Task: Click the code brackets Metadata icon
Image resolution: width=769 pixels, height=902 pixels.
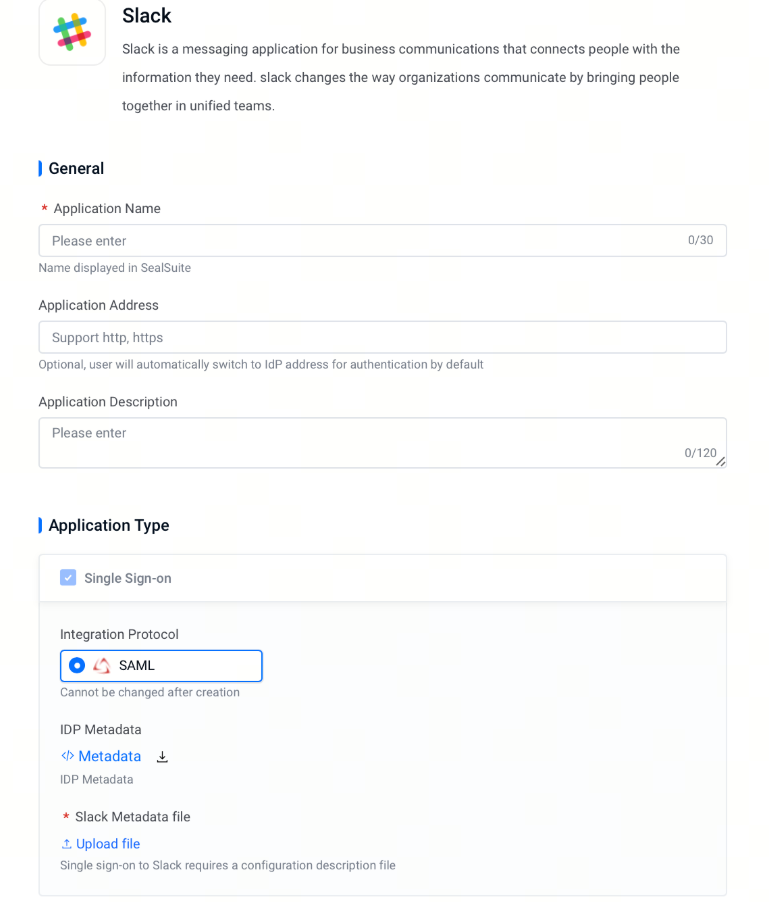Action: tap(67, 756)
